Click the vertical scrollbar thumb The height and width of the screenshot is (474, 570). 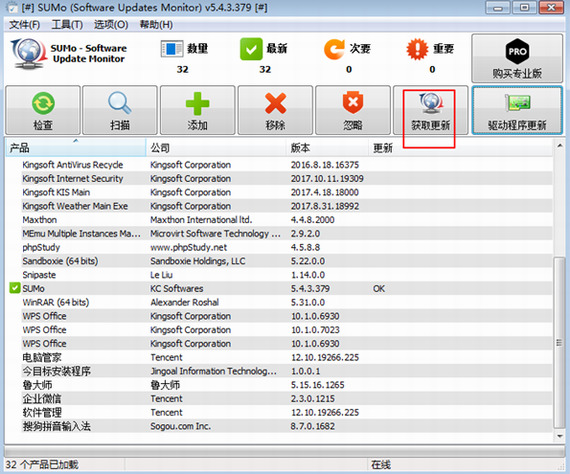click(559, 342)
